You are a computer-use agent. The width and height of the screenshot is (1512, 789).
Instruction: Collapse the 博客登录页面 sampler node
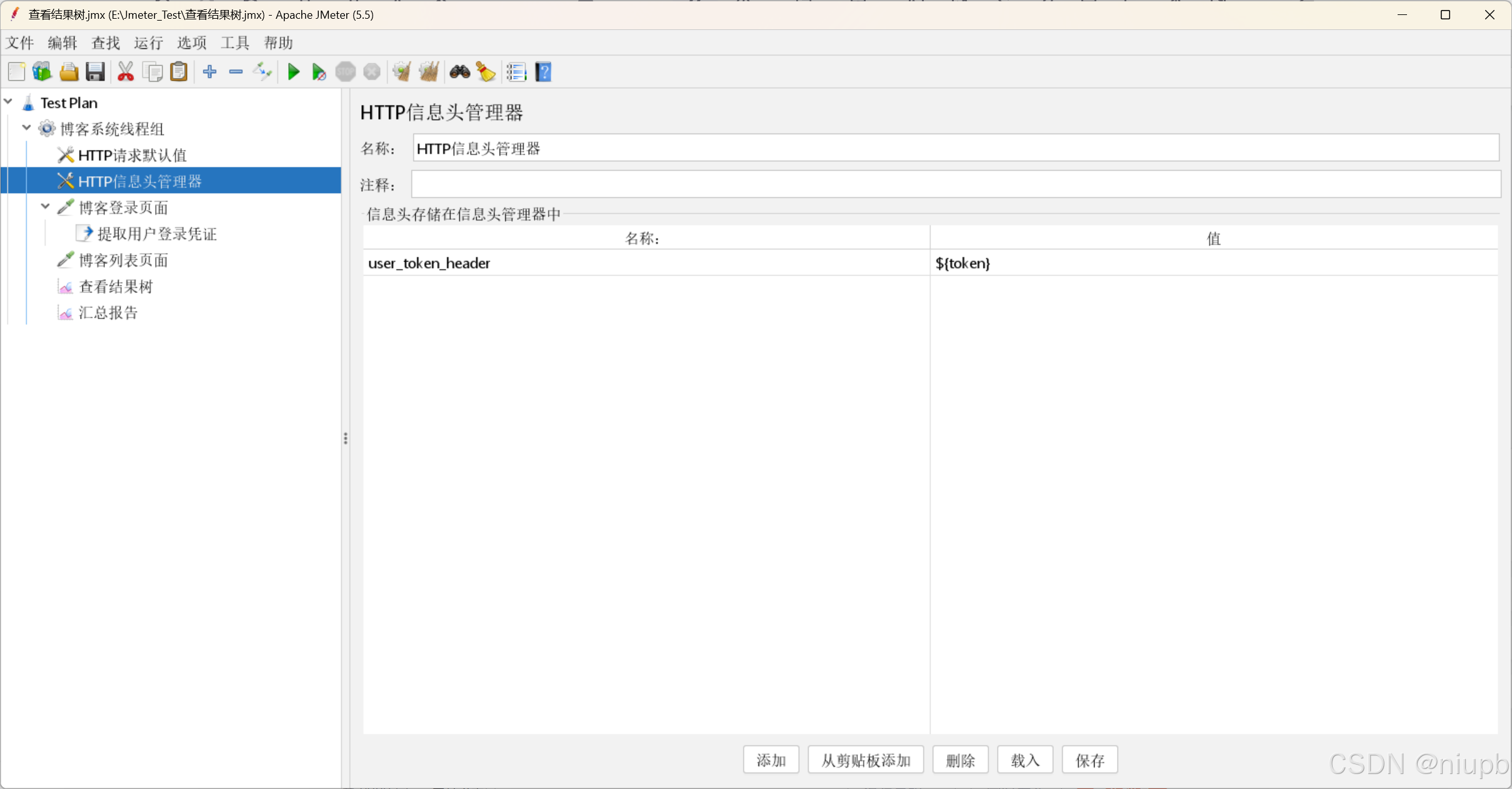45,206
